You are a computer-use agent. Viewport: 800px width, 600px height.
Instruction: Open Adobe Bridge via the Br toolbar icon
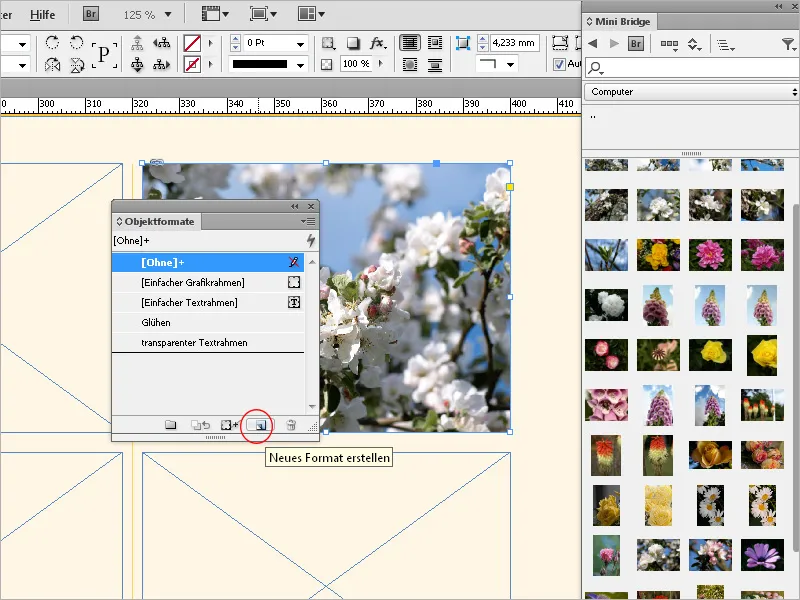pyautogui.click(x=90, y=14)
